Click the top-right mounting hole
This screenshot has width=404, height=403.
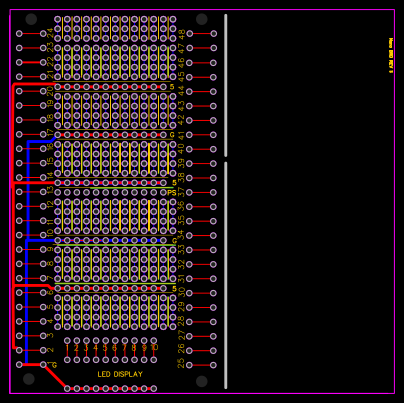pos(202,19)
